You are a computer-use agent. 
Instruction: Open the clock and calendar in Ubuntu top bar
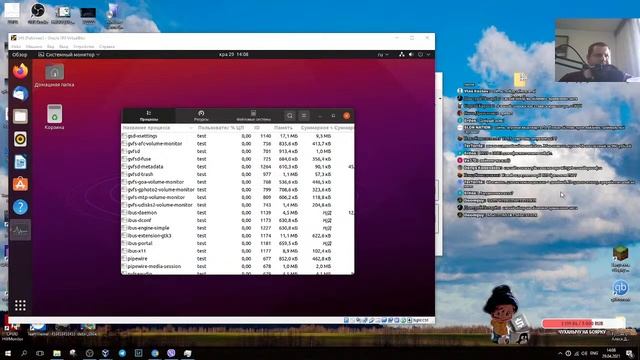tap(233, 54)
